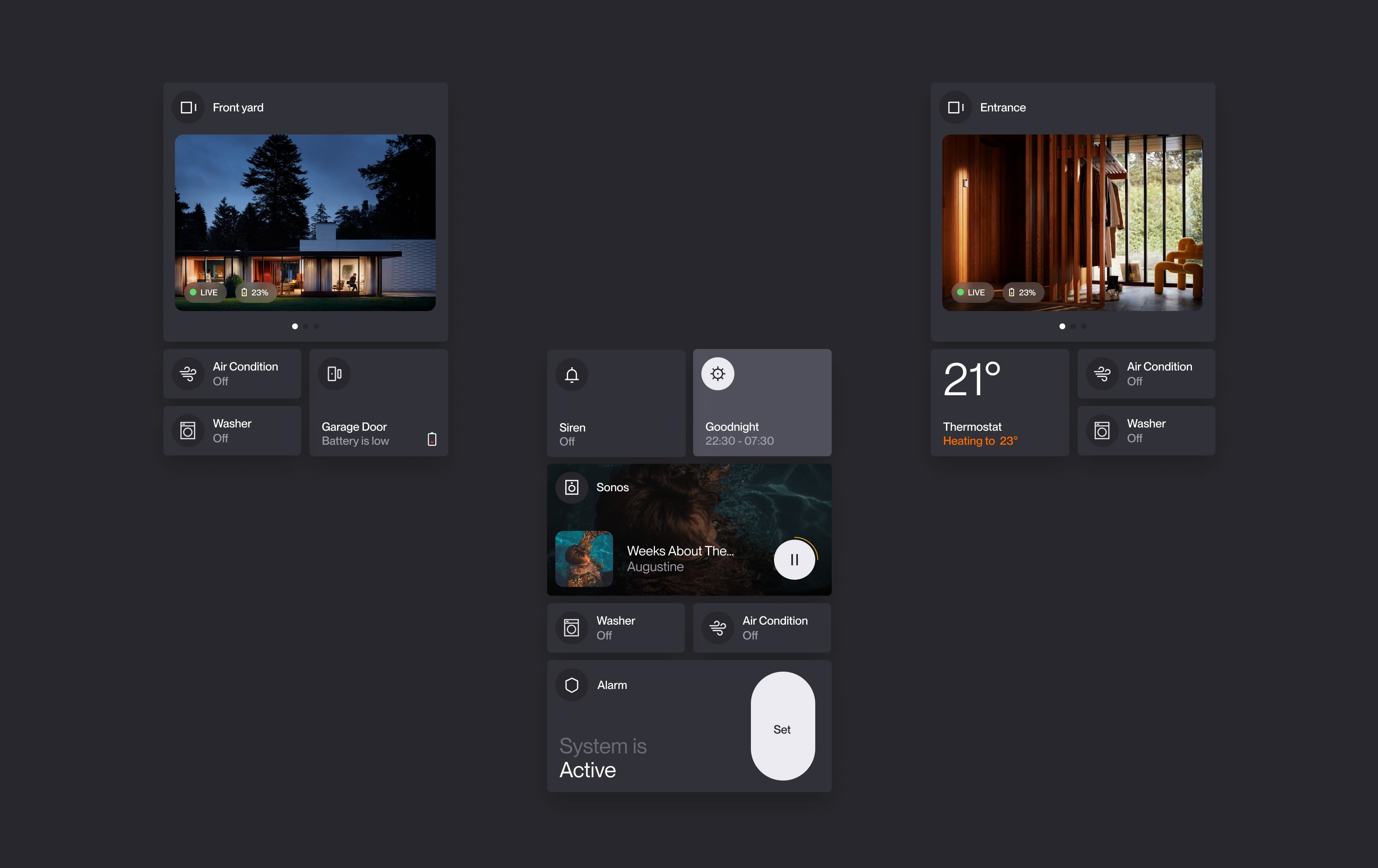The height and width of the screenshot is (868, 1378).
Task: Toggle Air Condition tile under Front yard
Action: coord(232,374)
